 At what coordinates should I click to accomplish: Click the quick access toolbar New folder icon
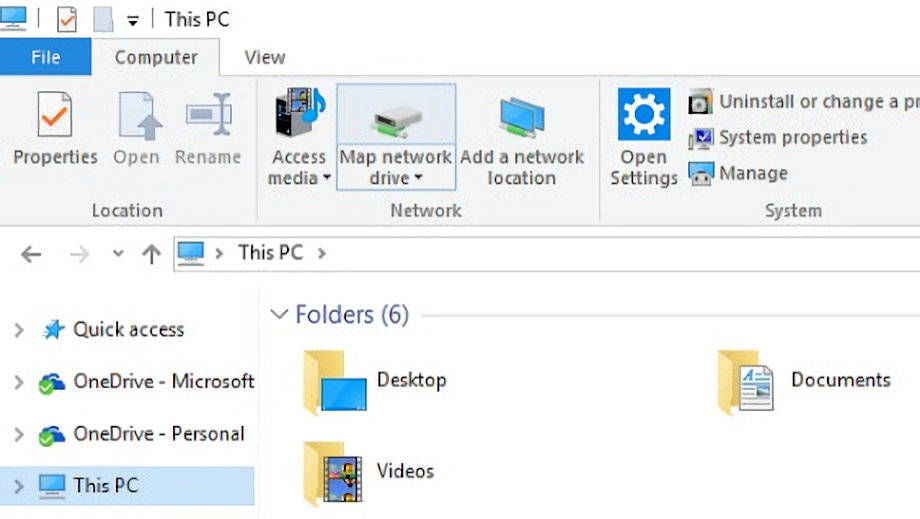click(x=103, y=19)
